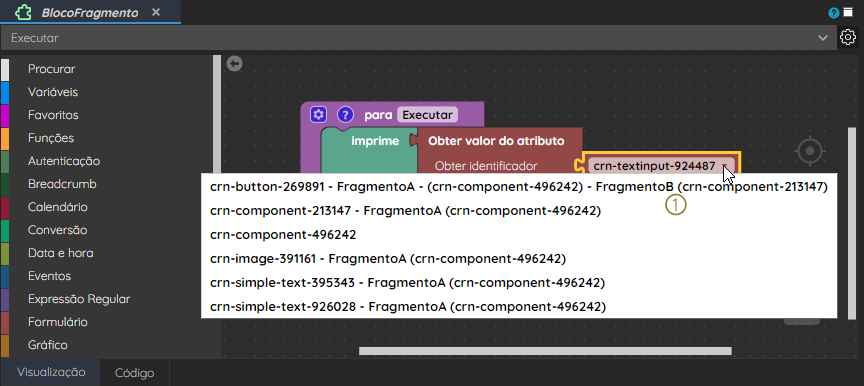Open the Visualização tab
864x386 pixels.
(x=51, y=372)
